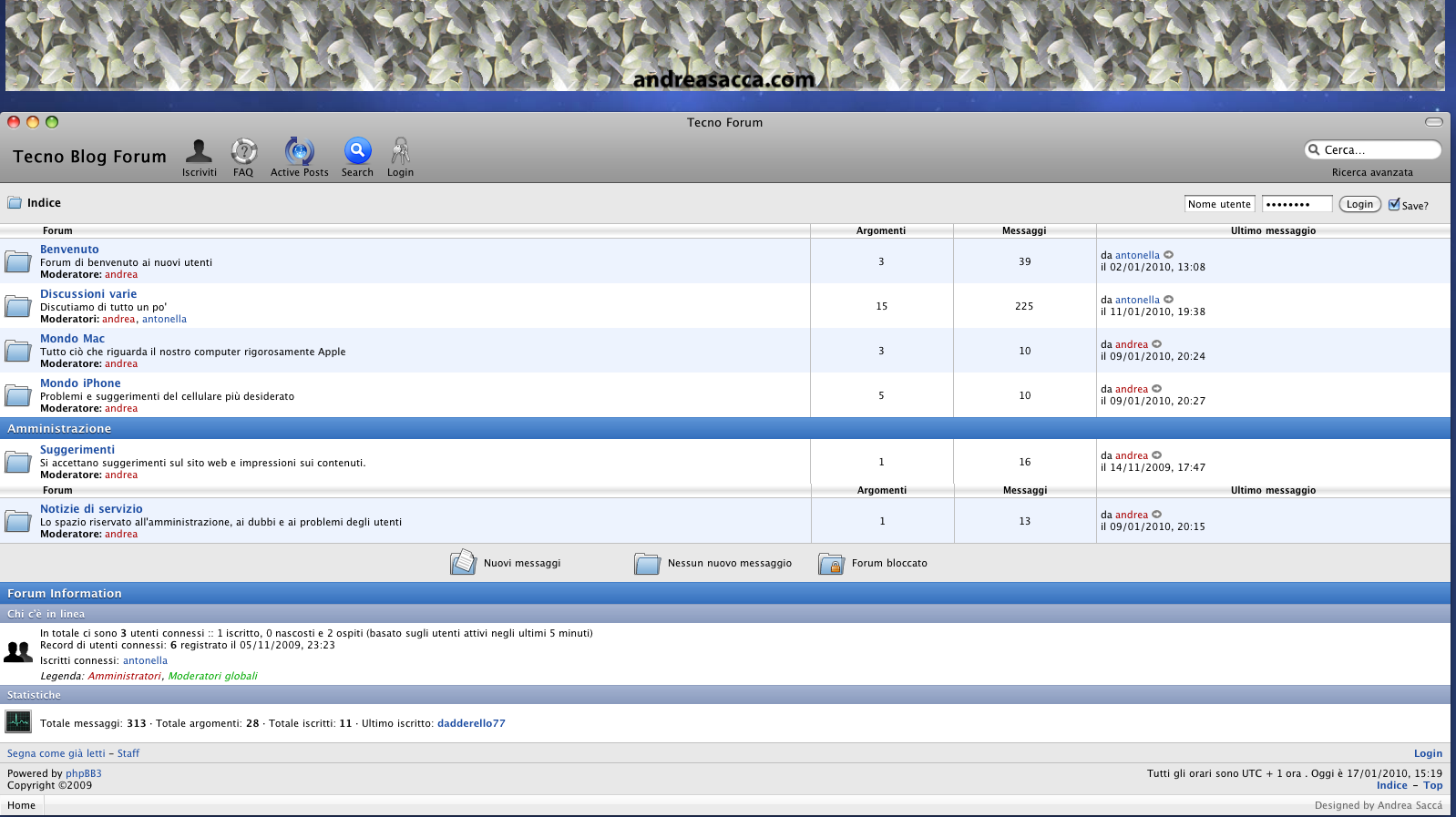Screen dimensions: 1456x817
Task: Click the Mondo Mac forum folder icon
Action: coord(17,352)
